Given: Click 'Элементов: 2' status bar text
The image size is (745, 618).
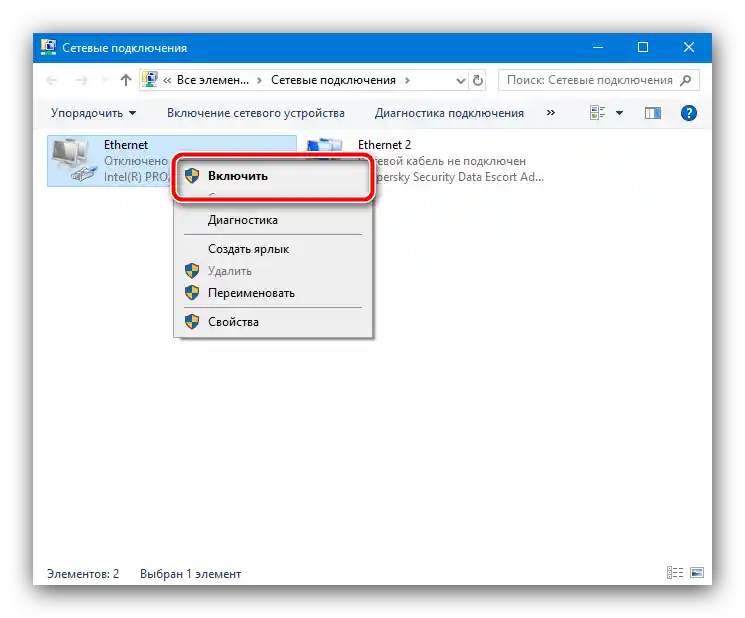Looking at the screenshot, I should (x=83, y=574).
